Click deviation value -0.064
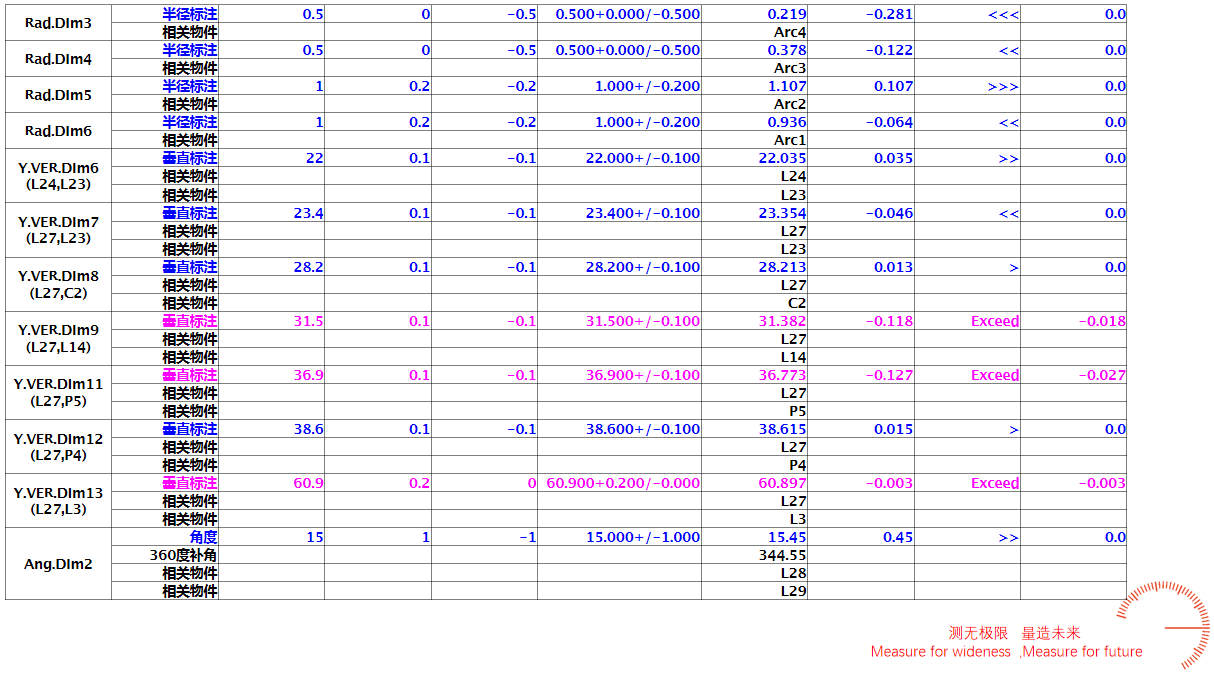The image size is (1214, 675). click(889, 122)
